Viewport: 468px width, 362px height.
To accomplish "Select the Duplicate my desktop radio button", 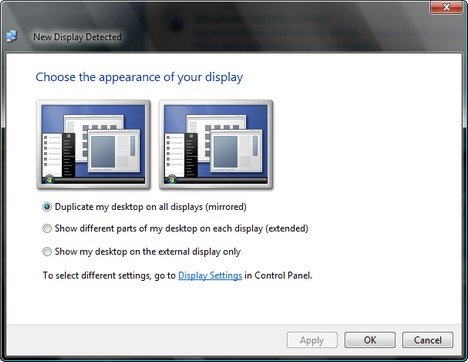I will coord(47,207).
